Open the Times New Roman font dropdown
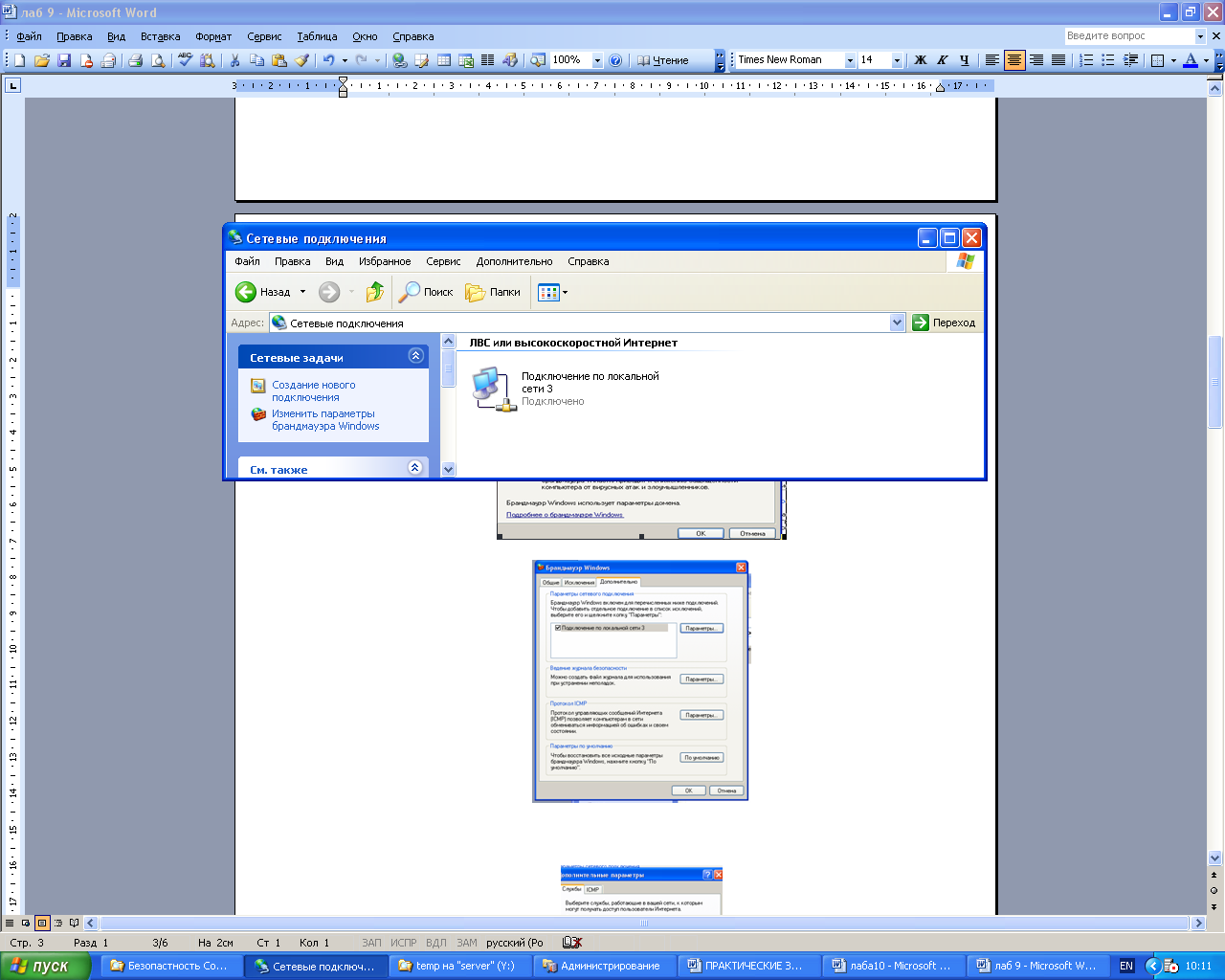The height and width of the screenshot is (980, 1225). coord(849,60)
